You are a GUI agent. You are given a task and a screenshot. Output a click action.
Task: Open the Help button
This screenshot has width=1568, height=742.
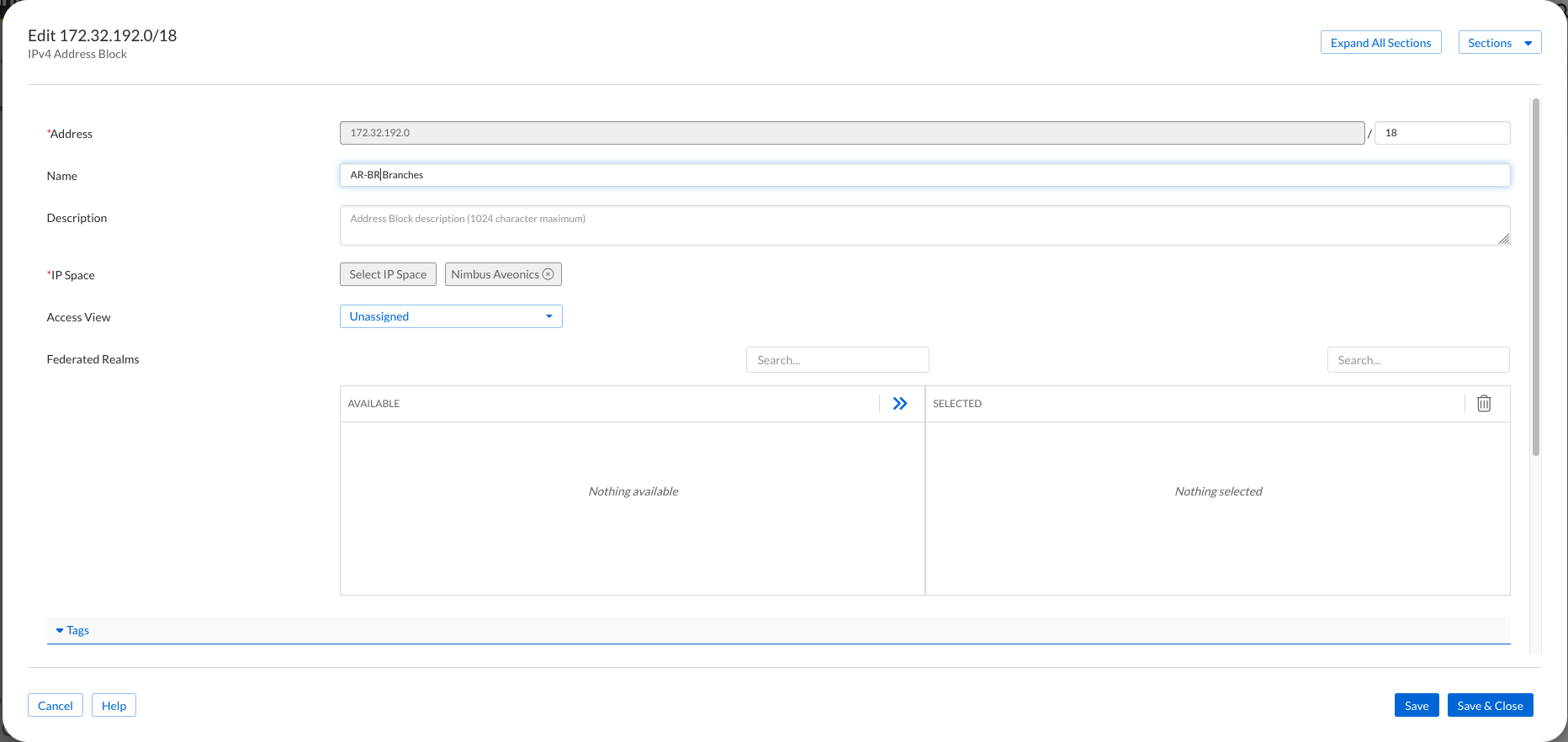[x=114, y=706]
